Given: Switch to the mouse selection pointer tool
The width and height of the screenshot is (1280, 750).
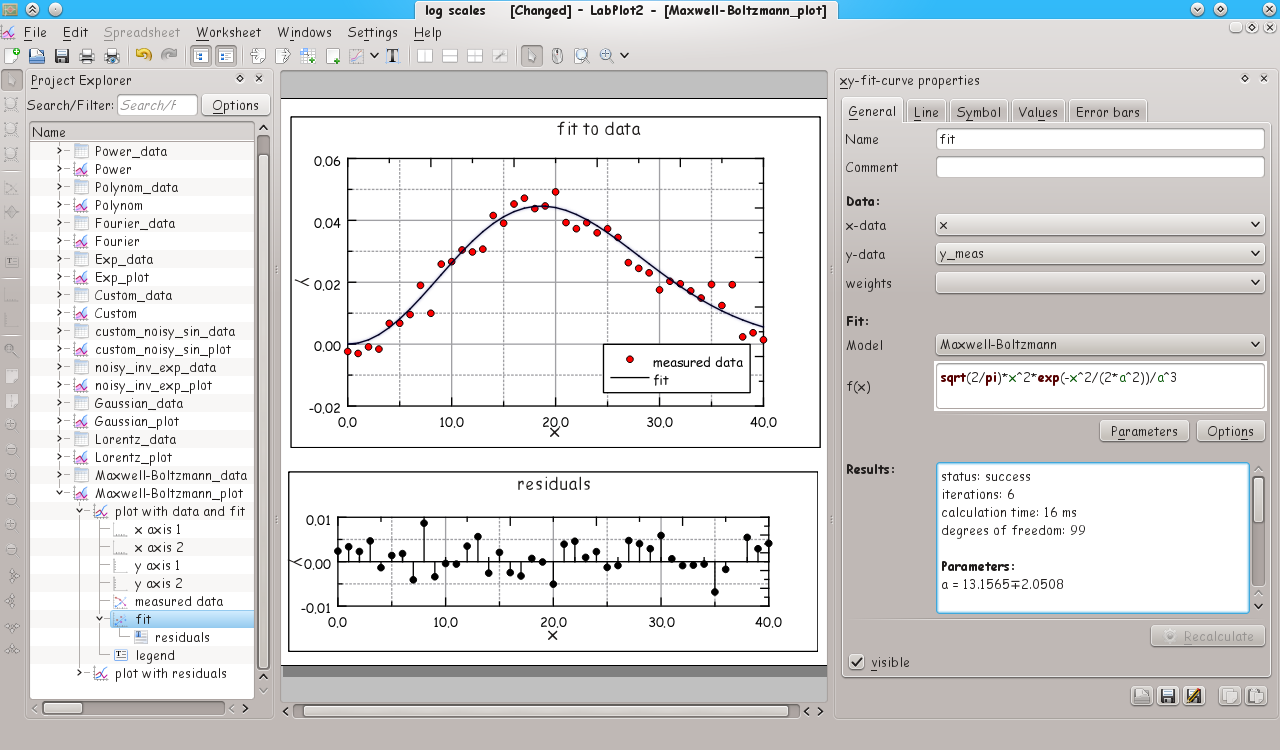Looking at the screenshot, I should click(532, 55).
